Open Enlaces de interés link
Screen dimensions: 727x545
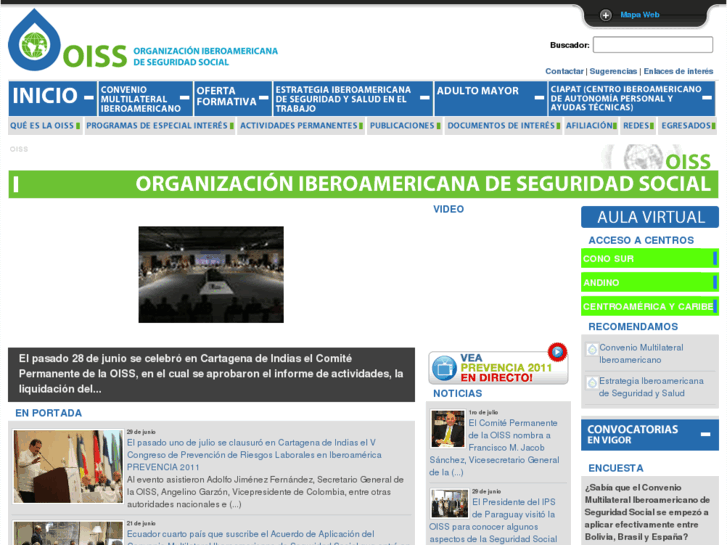[x=678, y=71]
